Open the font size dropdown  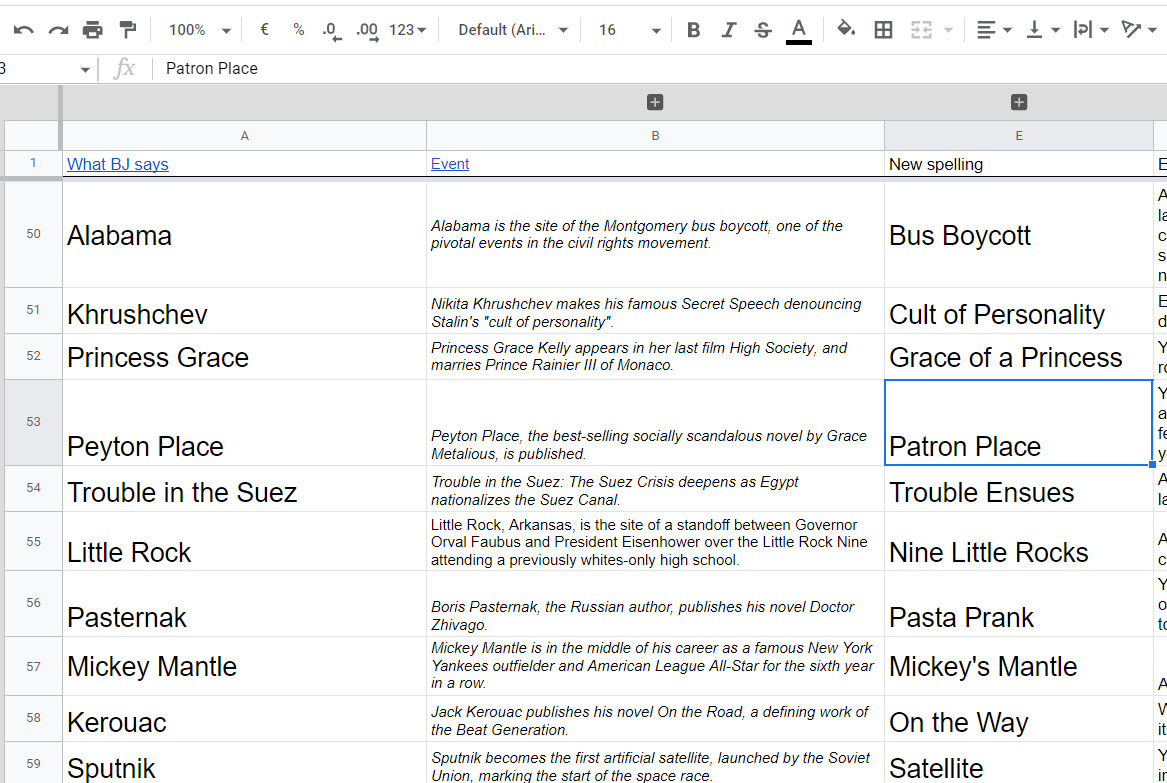tap(630, 30)
